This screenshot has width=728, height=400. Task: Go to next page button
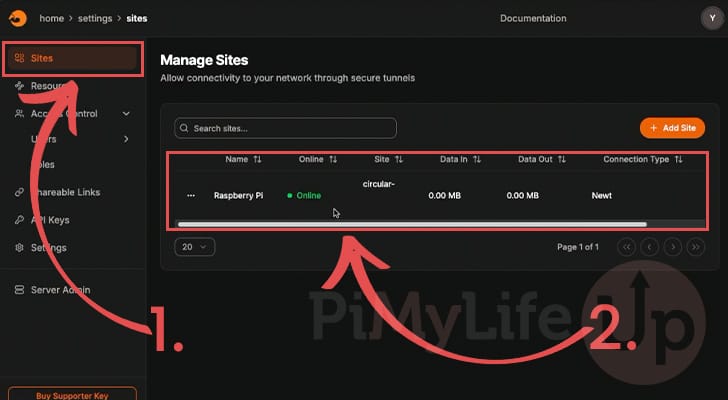(673, 247)
